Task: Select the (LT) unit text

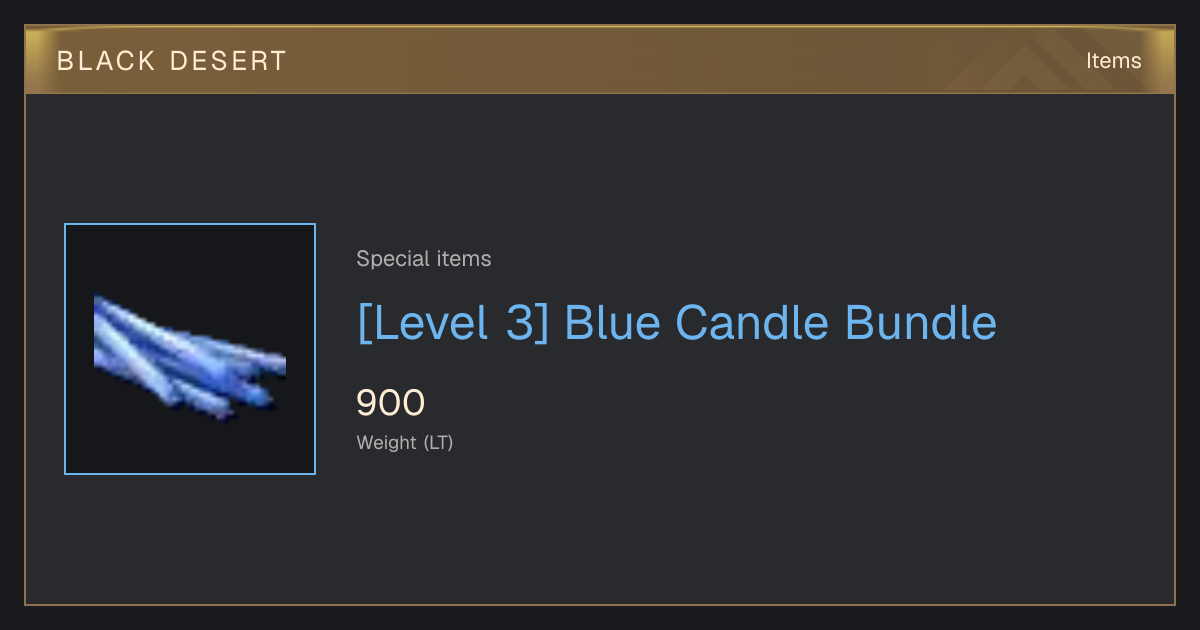Action: point(439,442)
